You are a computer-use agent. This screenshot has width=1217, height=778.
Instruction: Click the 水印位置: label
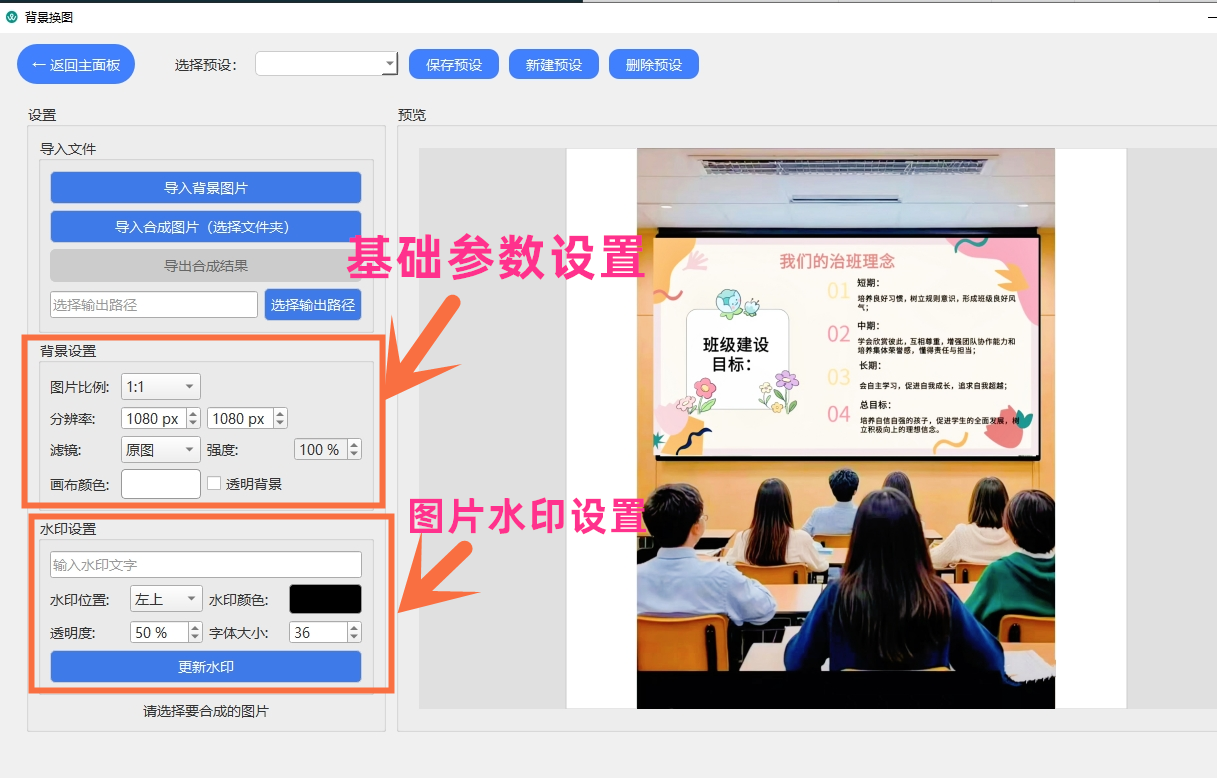(80, 600)
